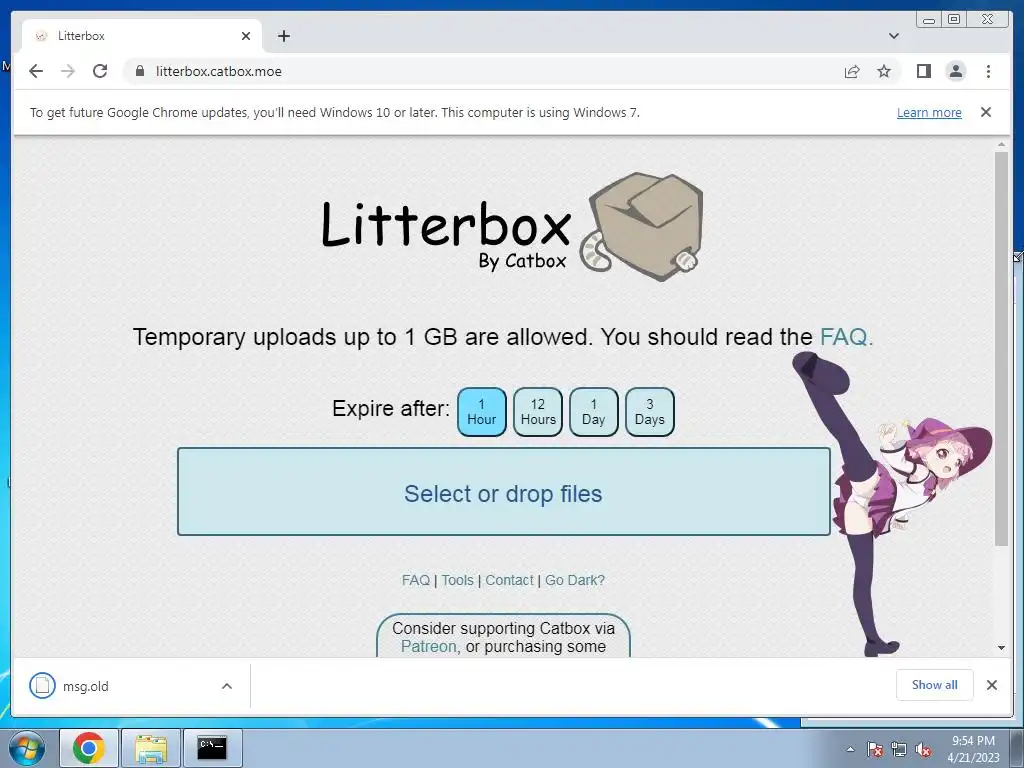Close the Litterbox tab

tap(246, 36)
